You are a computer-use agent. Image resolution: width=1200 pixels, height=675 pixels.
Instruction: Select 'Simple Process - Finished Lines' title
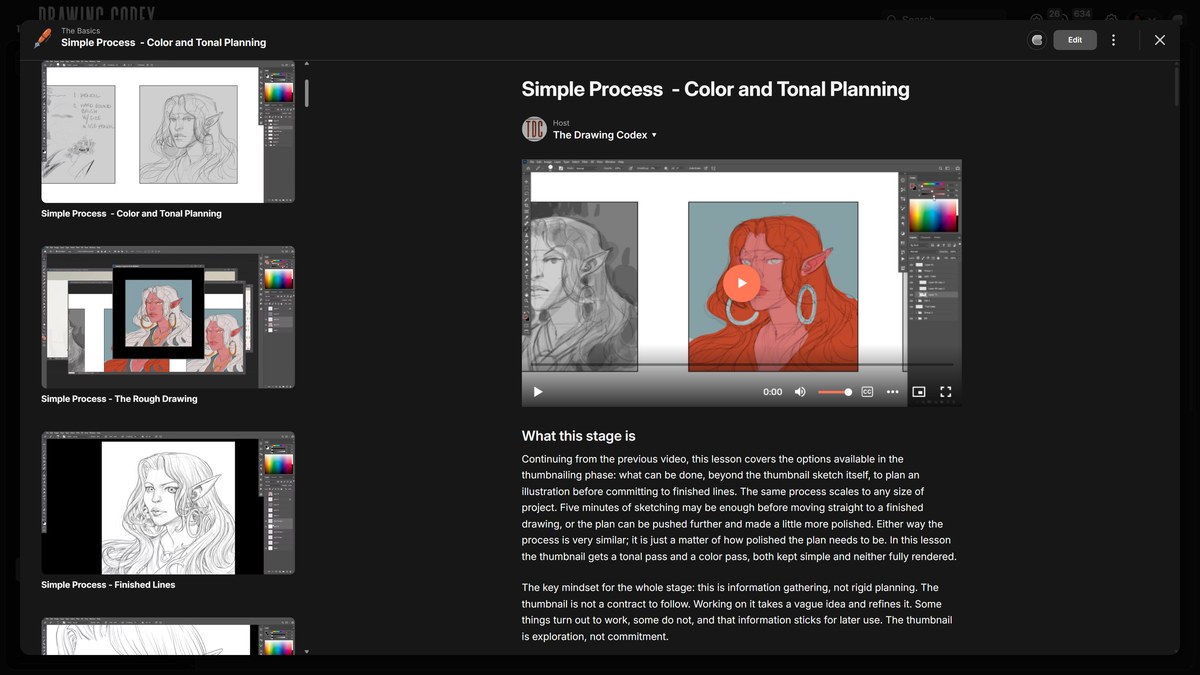(x=108, y=585)
